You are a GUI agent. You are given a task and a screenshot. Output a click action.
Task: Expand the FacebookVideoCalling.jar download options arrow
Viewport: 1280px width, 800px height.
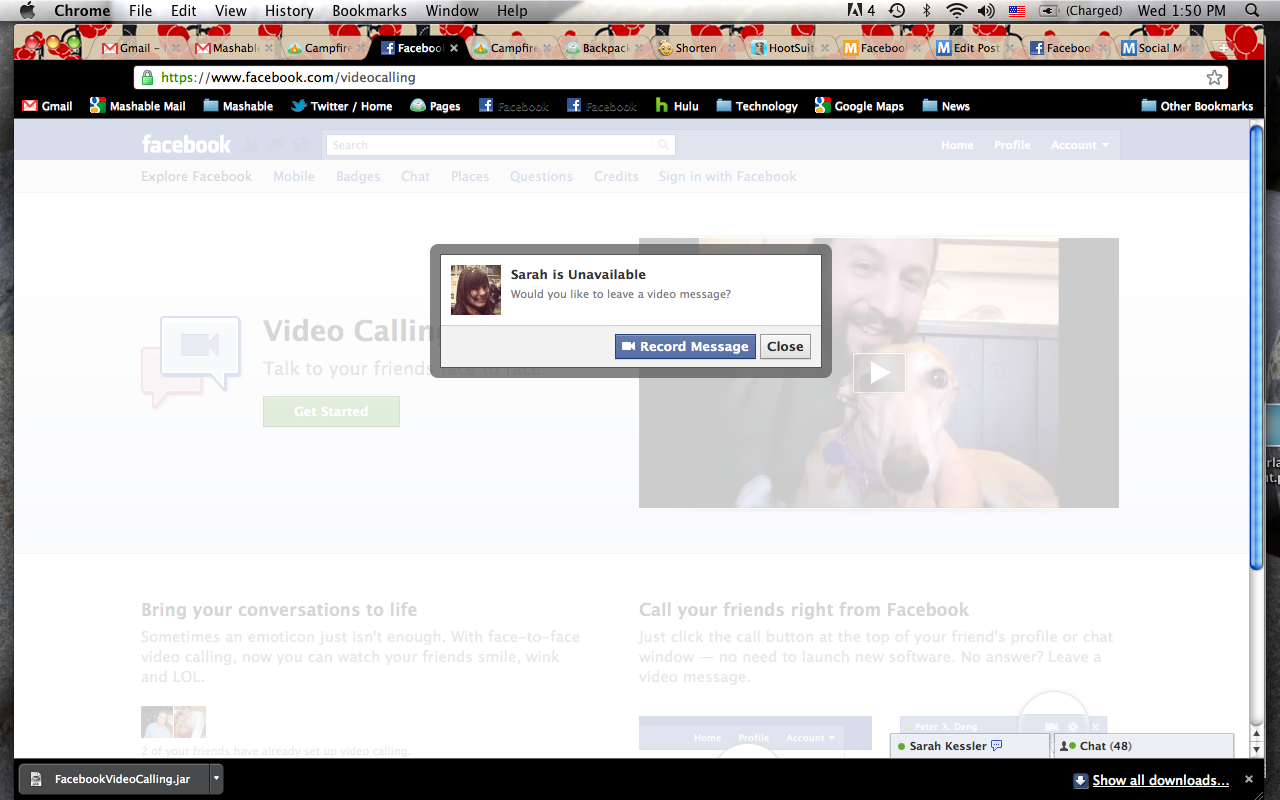(x=216, y=779)
